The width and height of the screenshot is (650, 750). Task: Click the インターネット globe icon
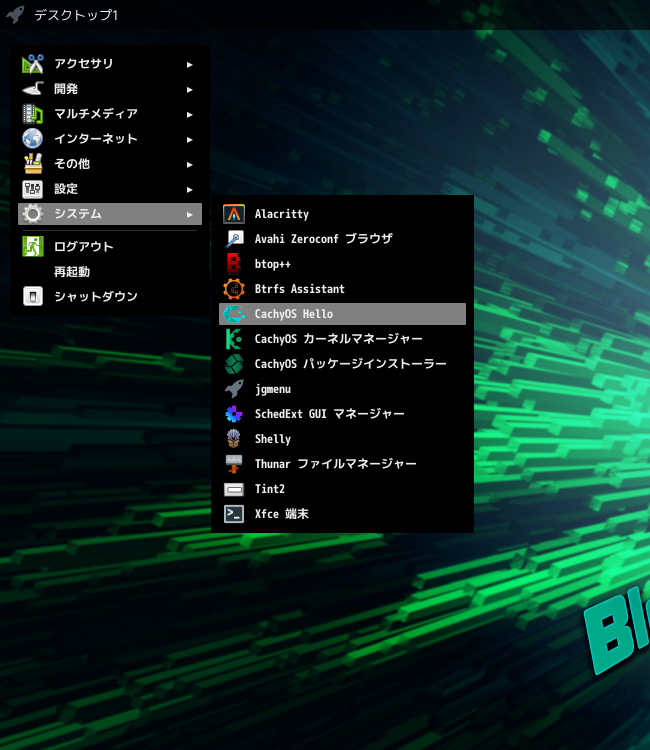click(x=33, y=139)
